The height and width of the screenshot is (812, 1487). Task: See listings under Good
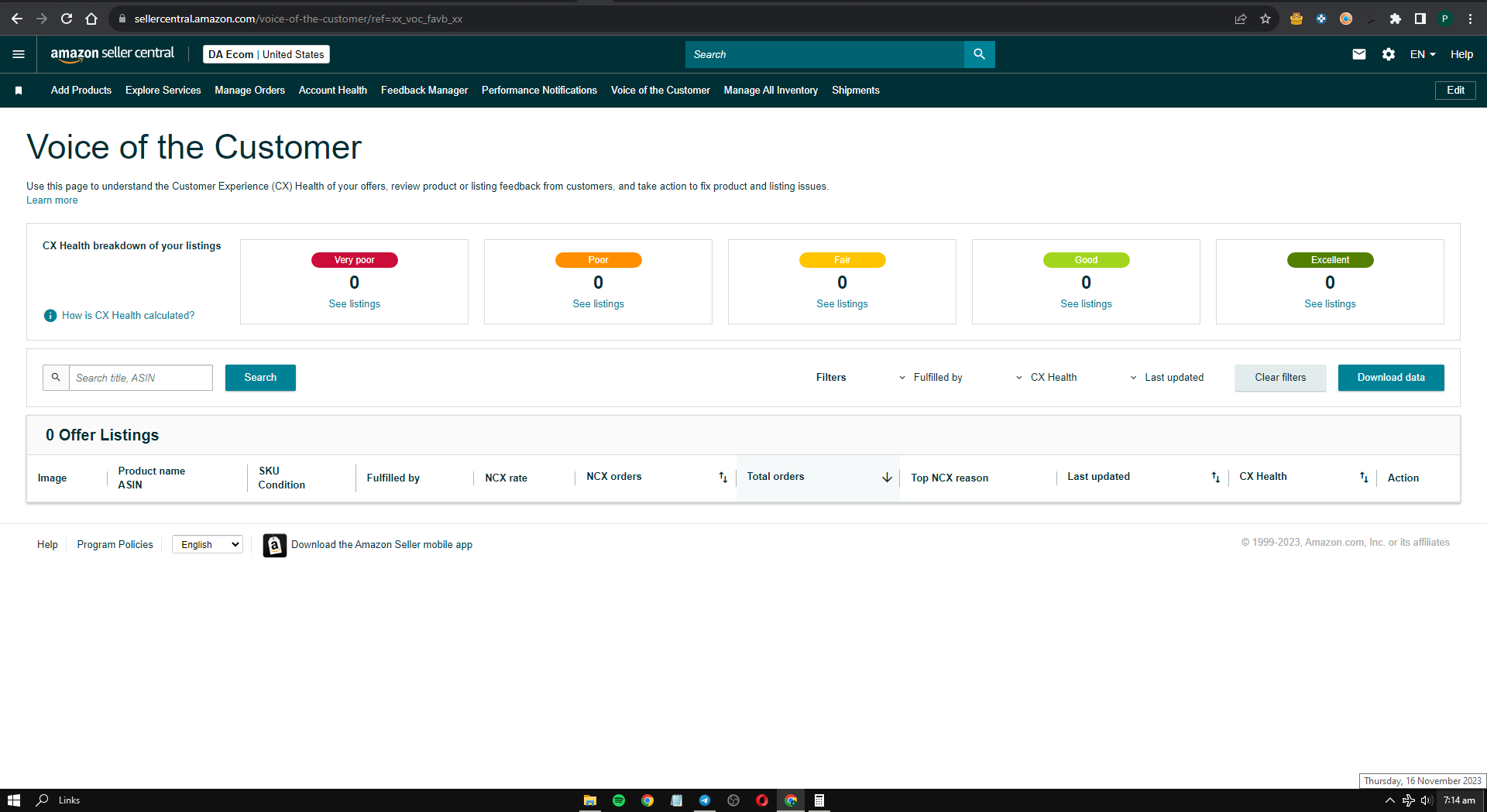coord(1087,304)
